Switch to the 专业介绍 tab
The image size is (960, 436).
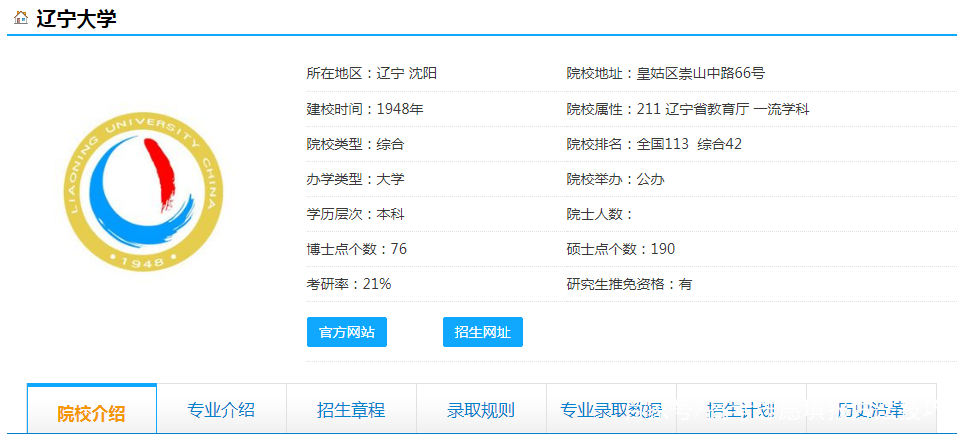point(222,409)
